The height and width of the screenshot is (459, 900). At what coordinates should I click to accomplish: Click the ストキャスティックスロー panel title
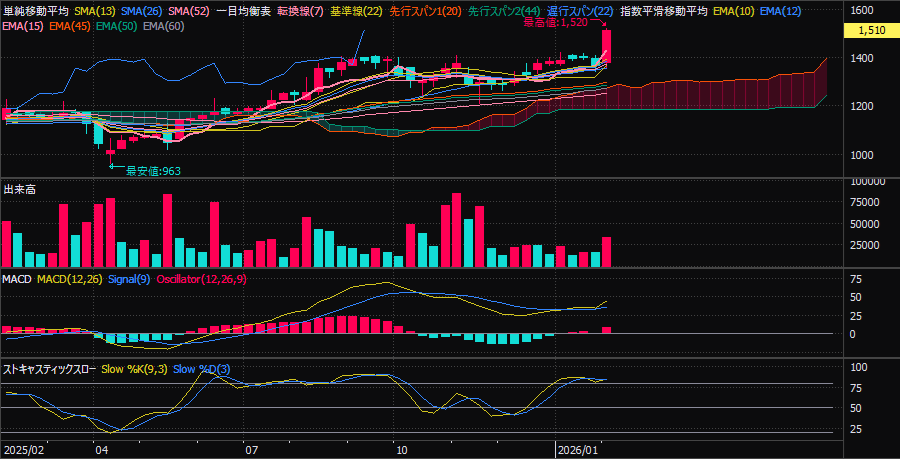[49, 369]
